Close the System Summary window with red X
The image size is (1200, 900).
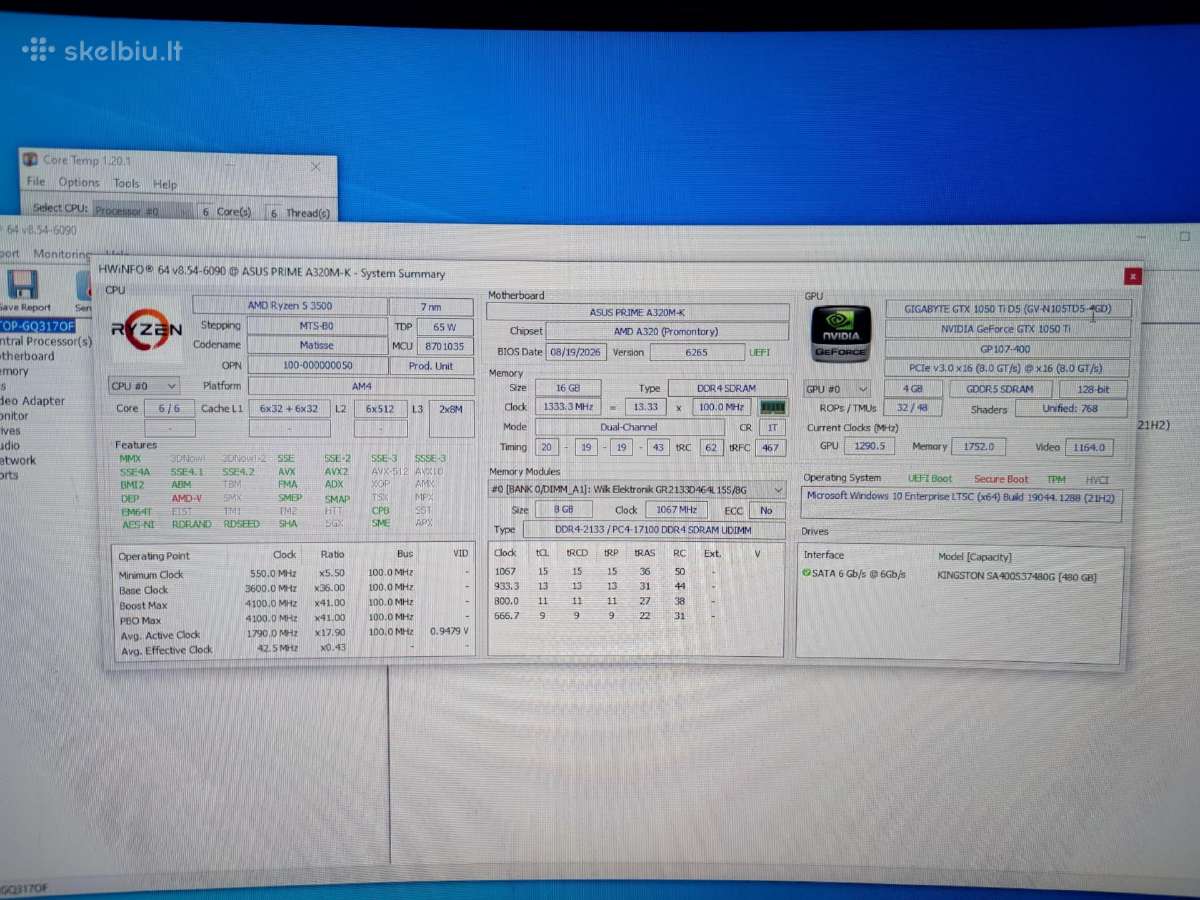click(1132, 276)
